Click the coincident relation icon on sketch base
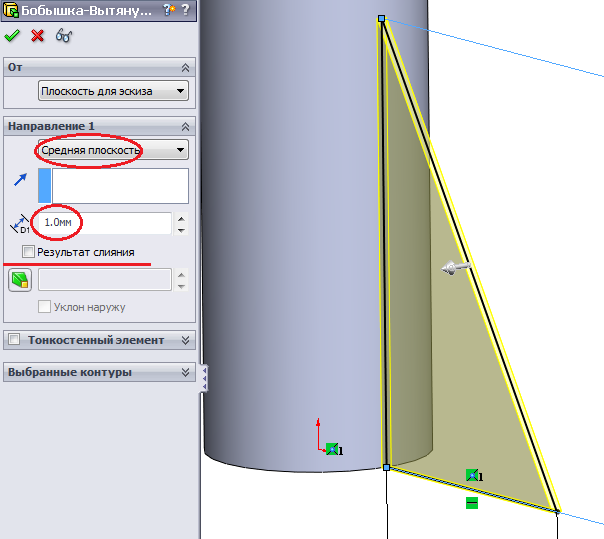This screenshot has height=539, width=604. click(472, 475)
